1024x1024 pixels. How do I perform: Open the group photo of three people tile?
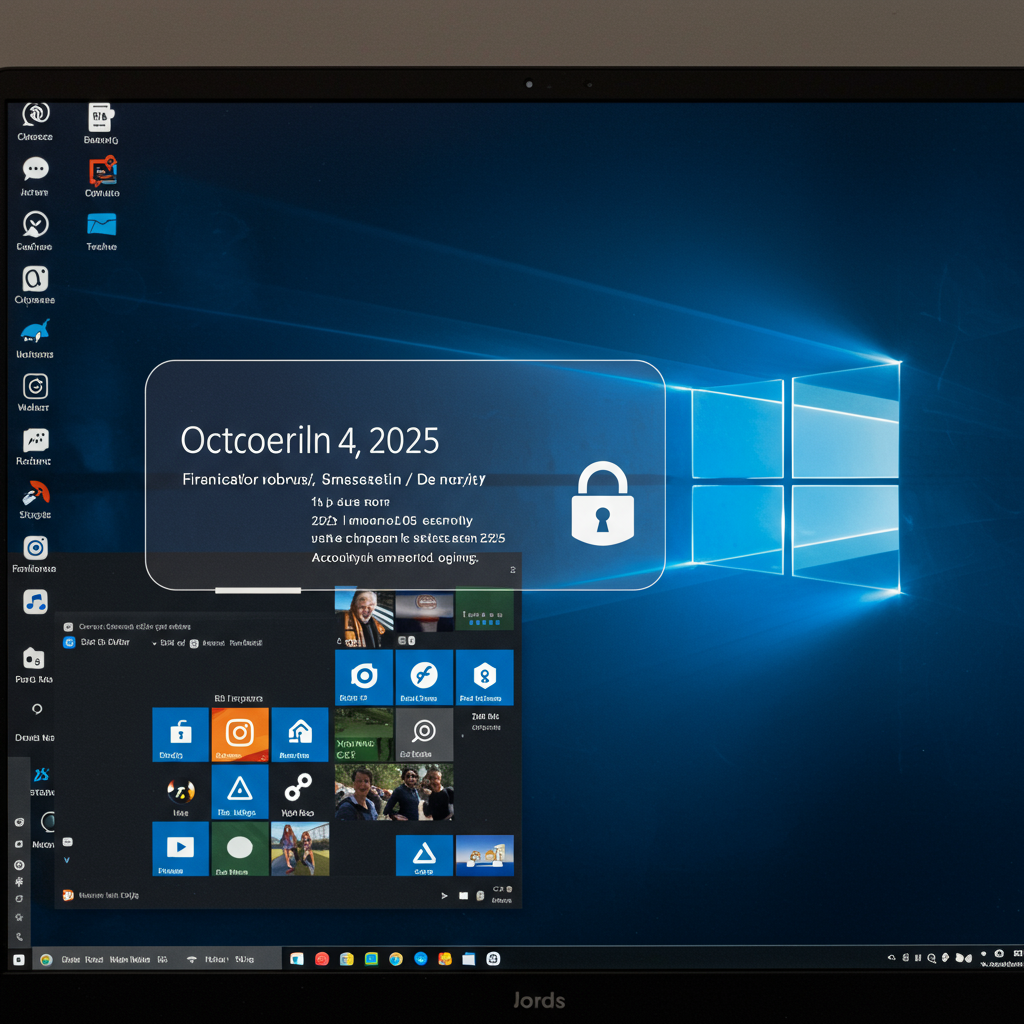pos(394,792)
